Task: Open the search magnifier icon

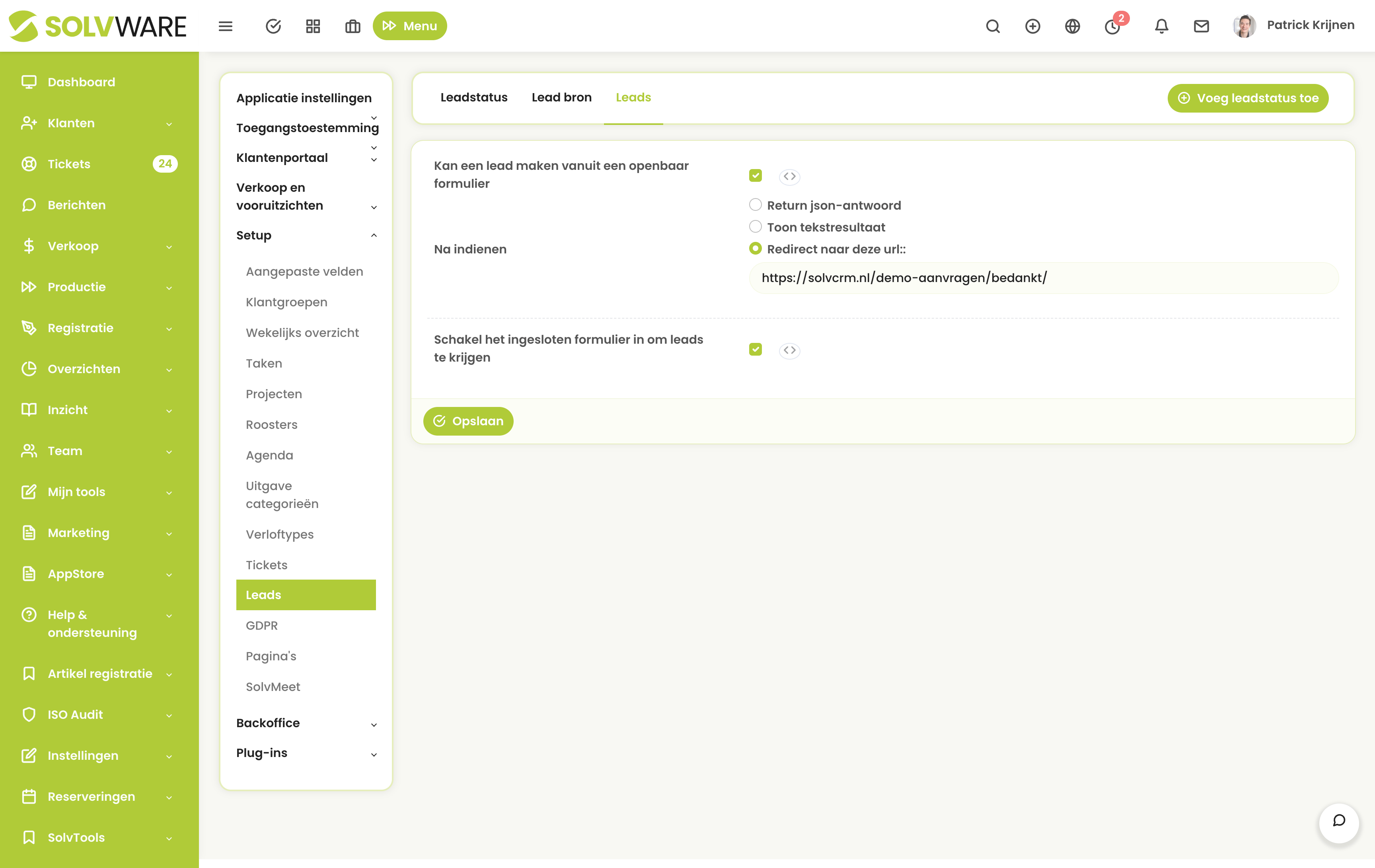Action: click(x=992, y=26)
